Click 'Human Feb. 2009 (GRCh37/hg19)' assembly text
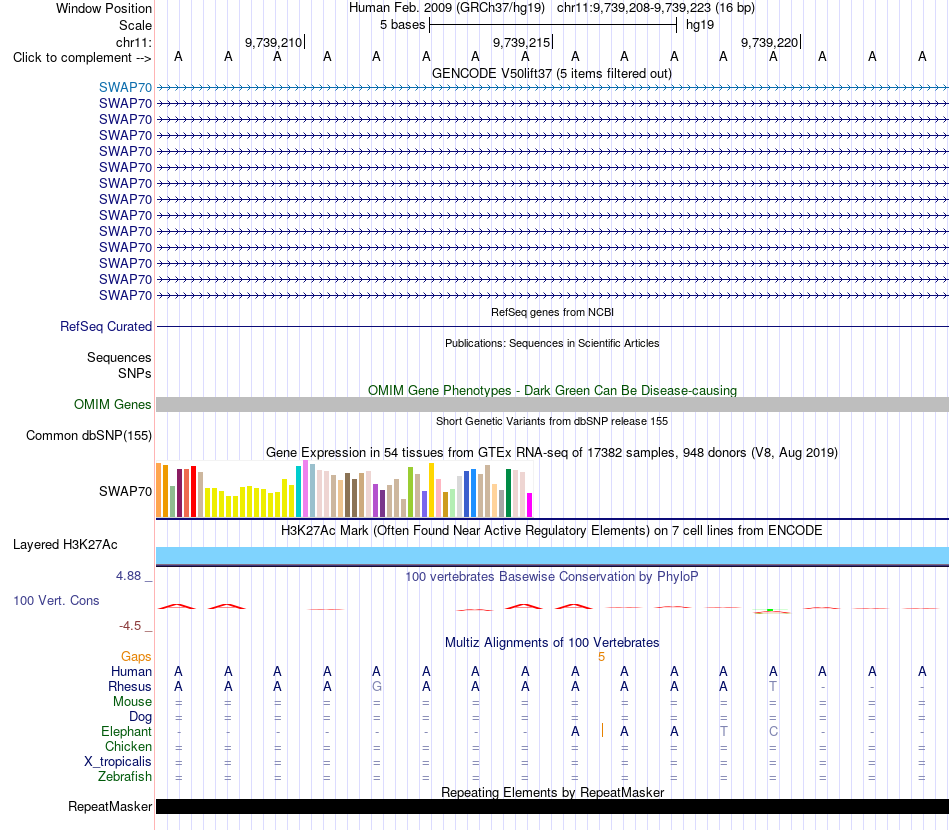This screenshot has width=950, height=830. pos(447,8)
